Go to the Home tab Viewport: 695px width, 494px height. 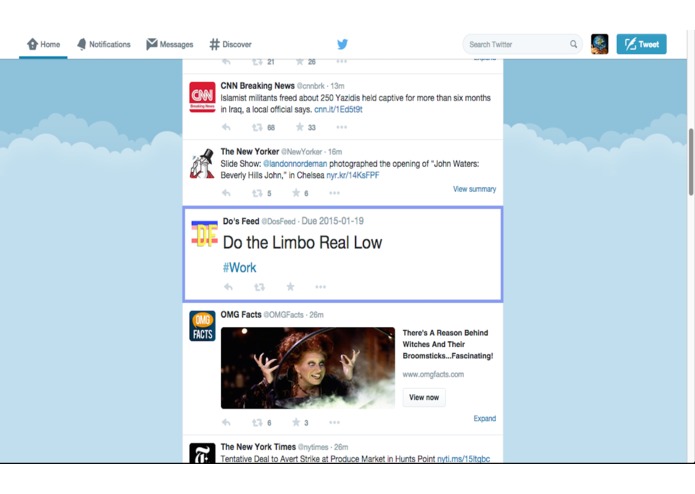(43, 44)
